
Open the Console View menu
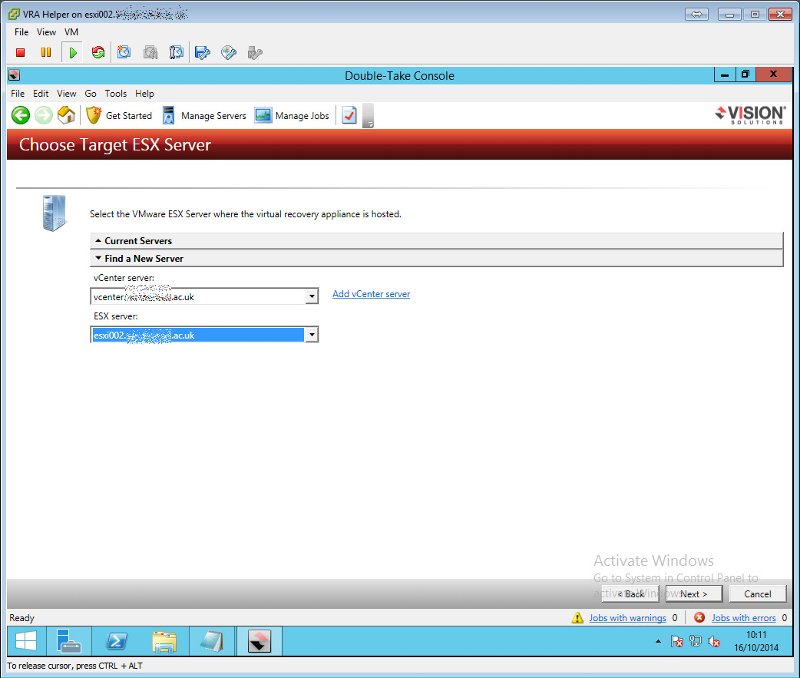[x=66, y=93]
